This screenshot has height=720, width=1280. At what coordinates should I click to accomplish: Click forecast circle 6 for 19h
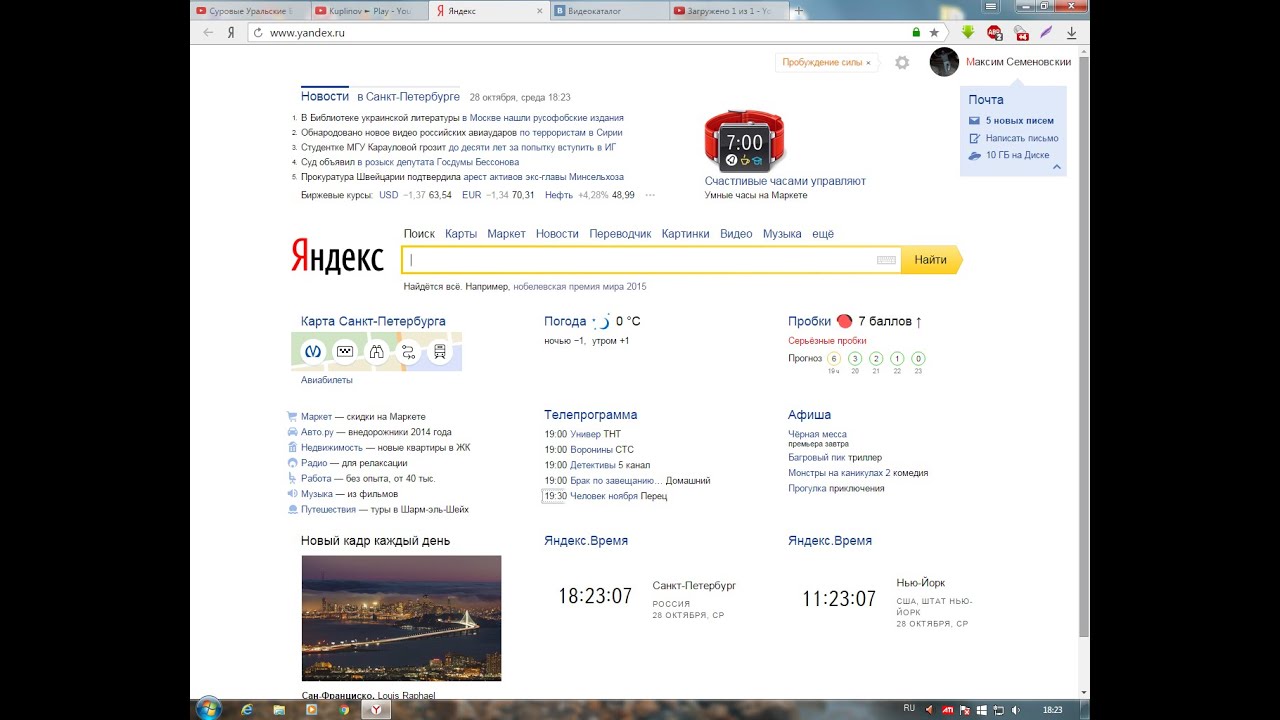pyautogui.click(x=833, y=358)
